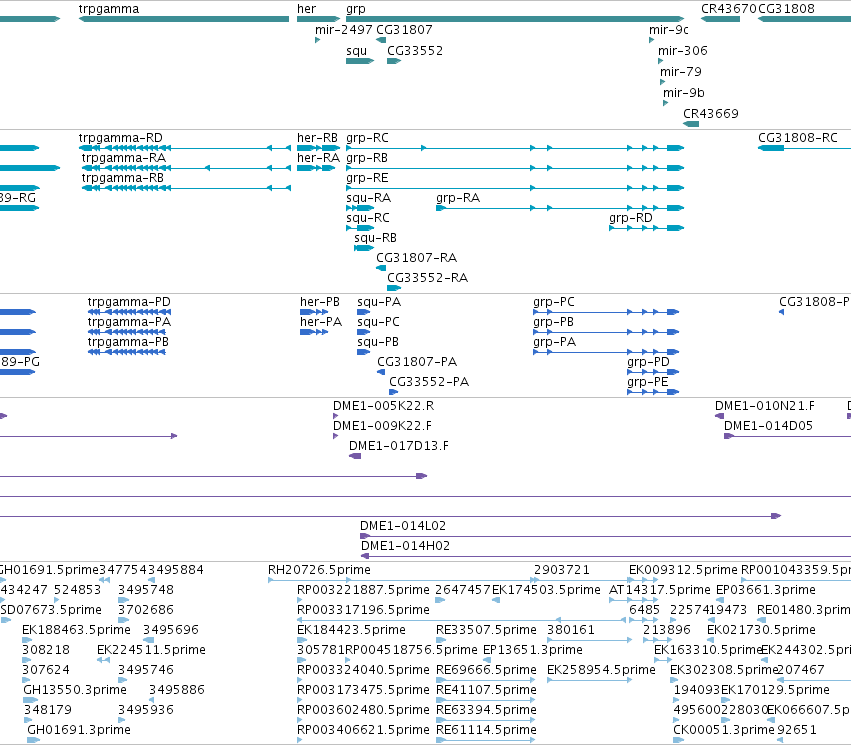Viewport: 851px width, 745px height.
Task: Click EST CK00051.3prime
Action: click(678, 740)
